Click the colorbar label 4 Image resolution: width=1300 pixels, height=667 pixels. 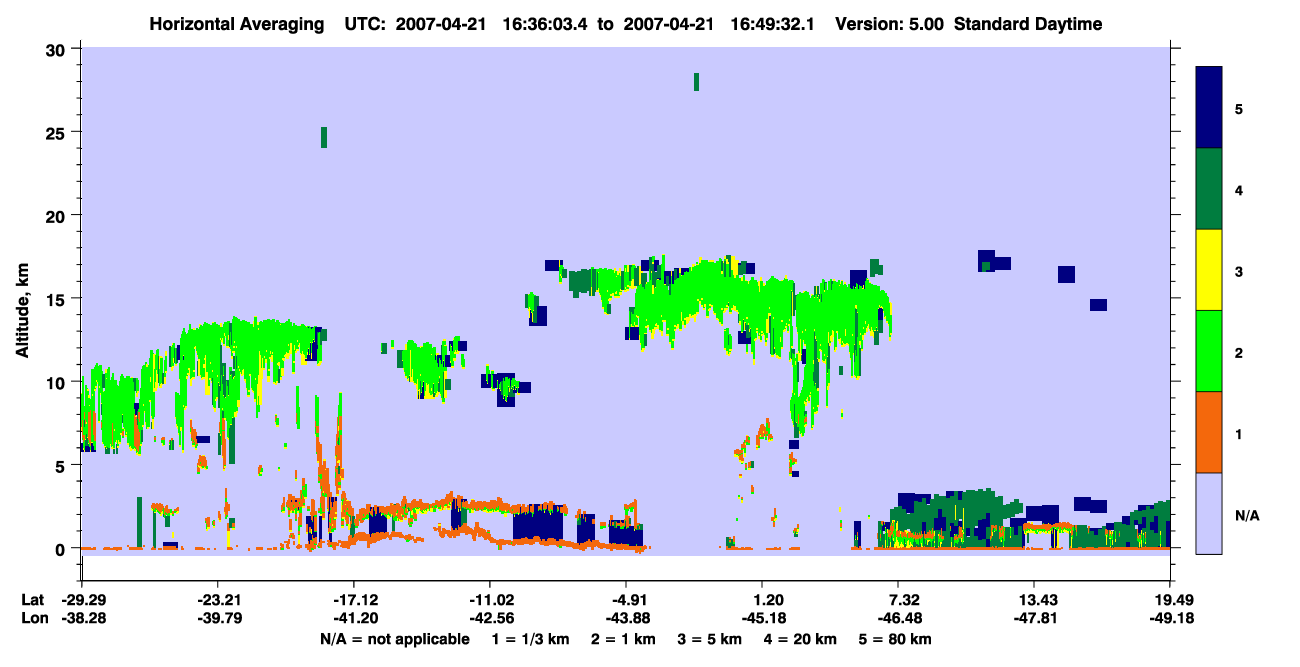point(1239,189)
